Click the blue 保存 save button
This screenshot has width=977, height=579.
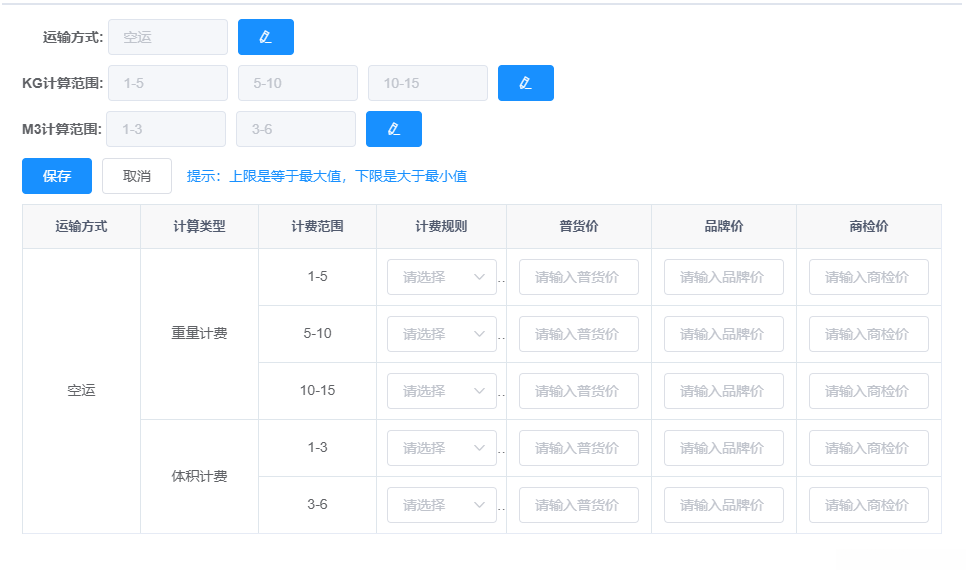[x=56, y=176]
